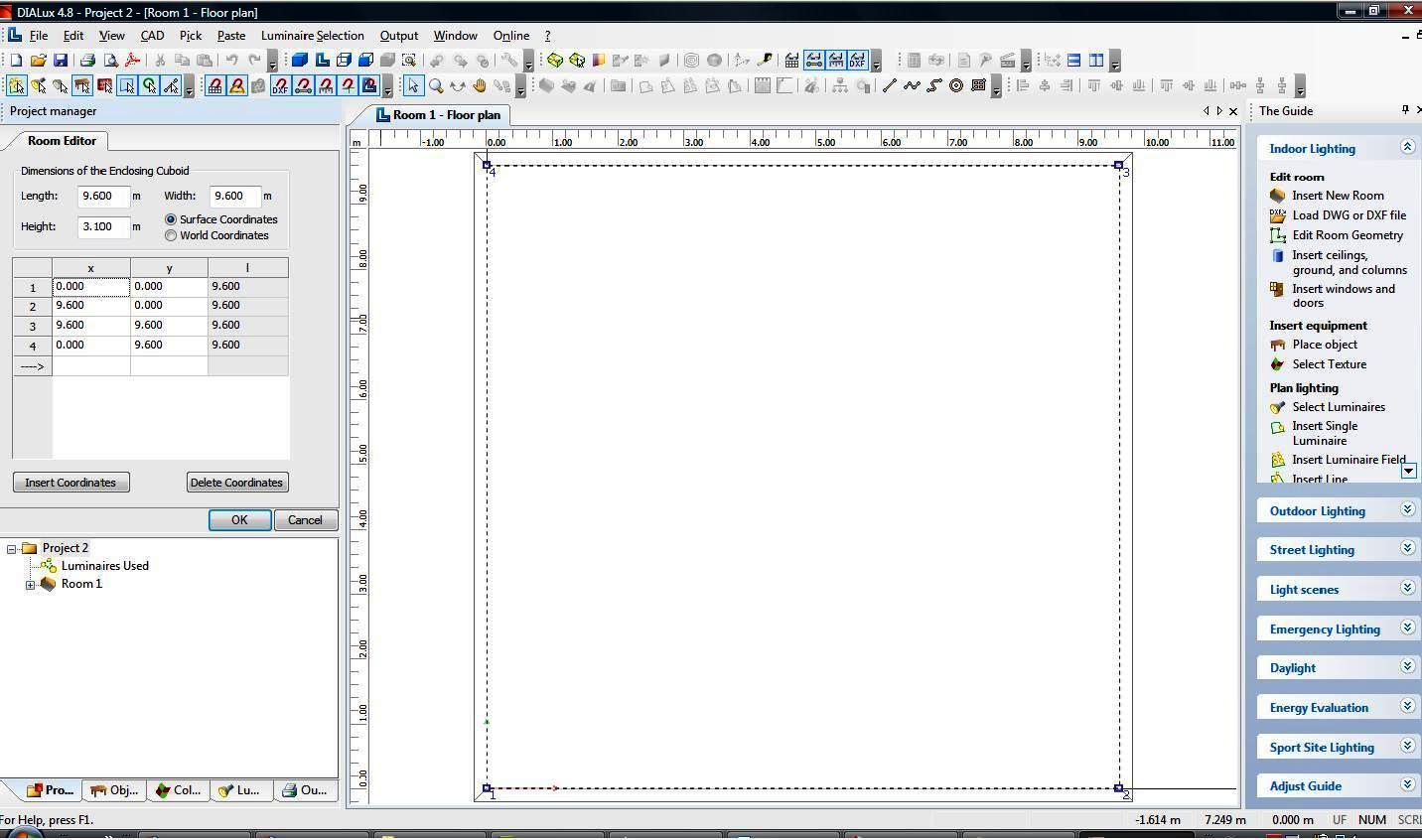Image resolution: width=1422 pixels, height=840 pixels.
Task: Tile windows vertically icon
Action: coord(1096,61)
